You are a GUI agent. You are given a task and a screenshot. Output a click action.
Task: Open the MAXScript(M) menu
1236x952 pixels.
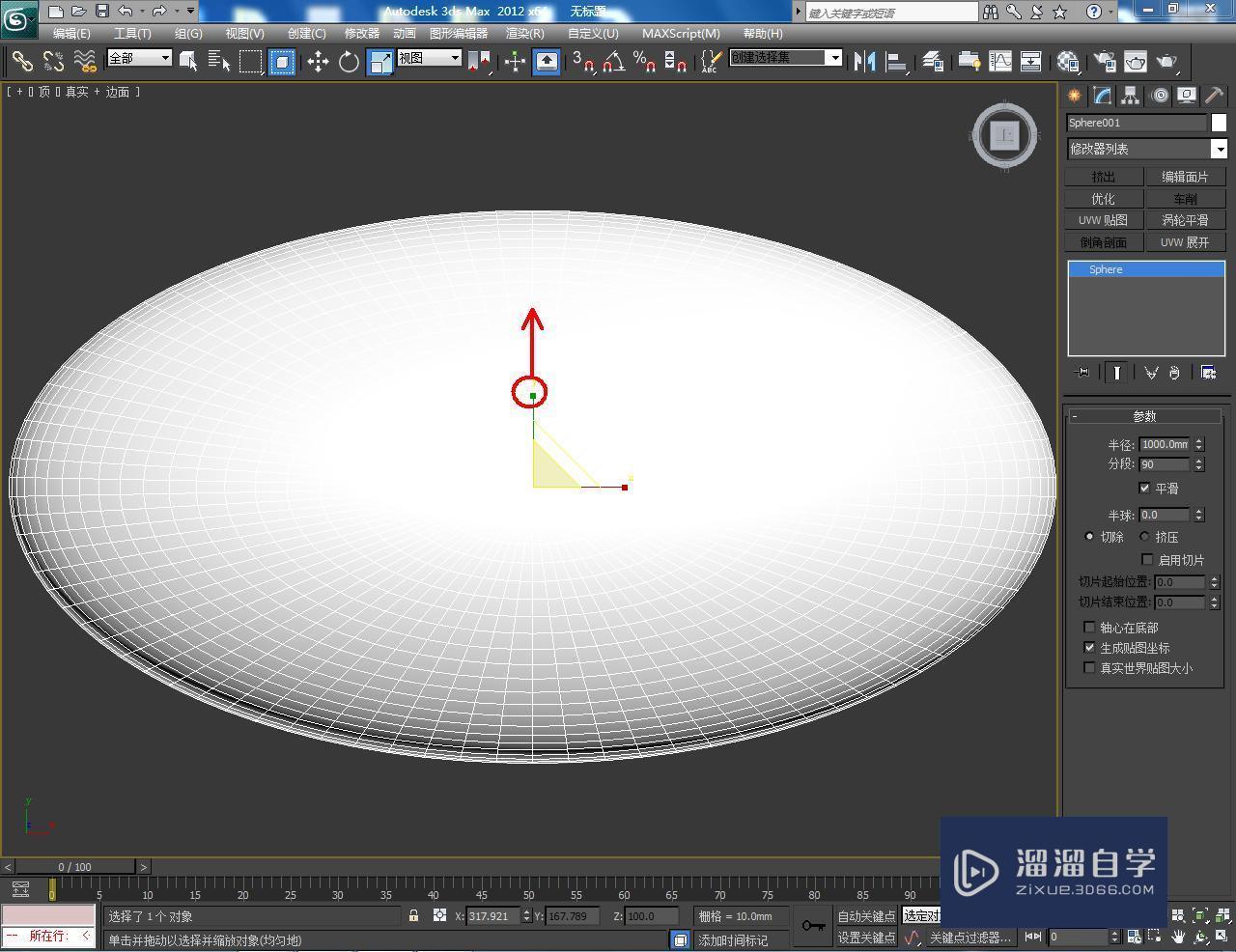680,33
